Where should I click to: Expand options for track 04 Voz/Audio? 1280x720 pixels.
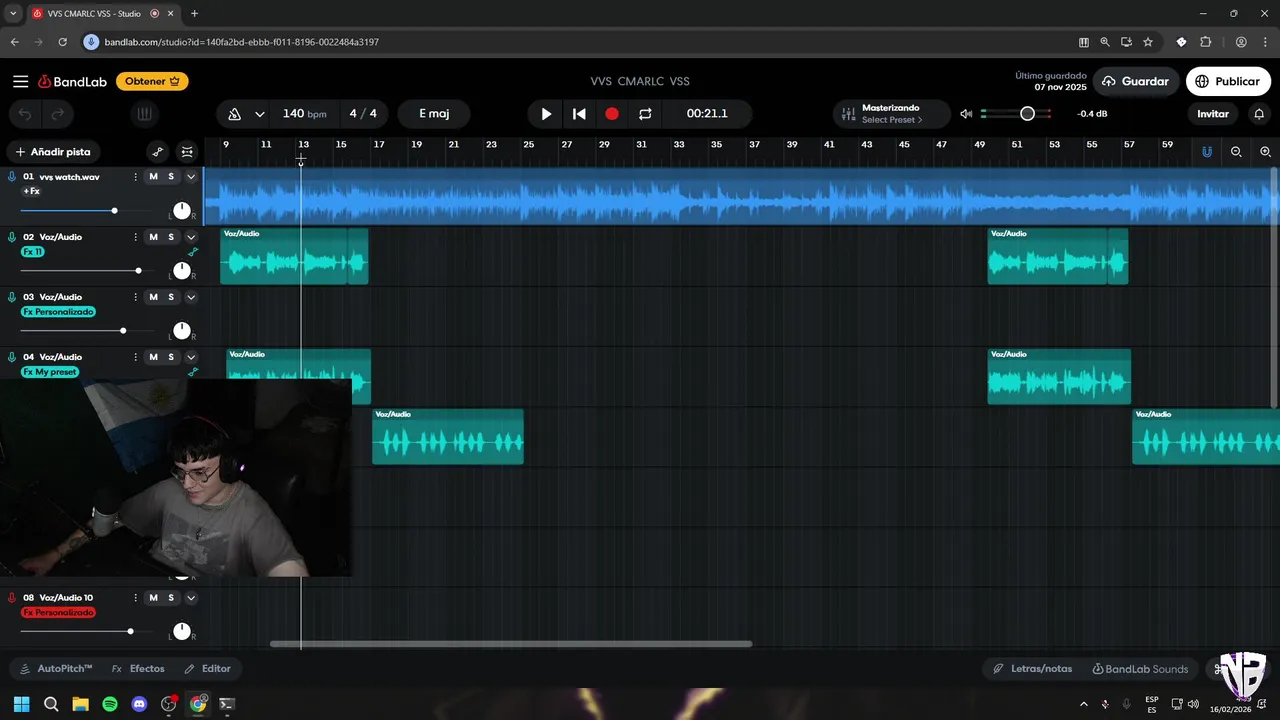191,357
